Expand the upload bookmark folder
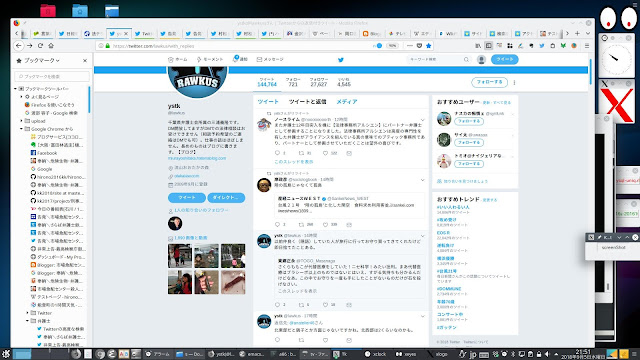Screen dimensions: 640x360 point(22,121)
